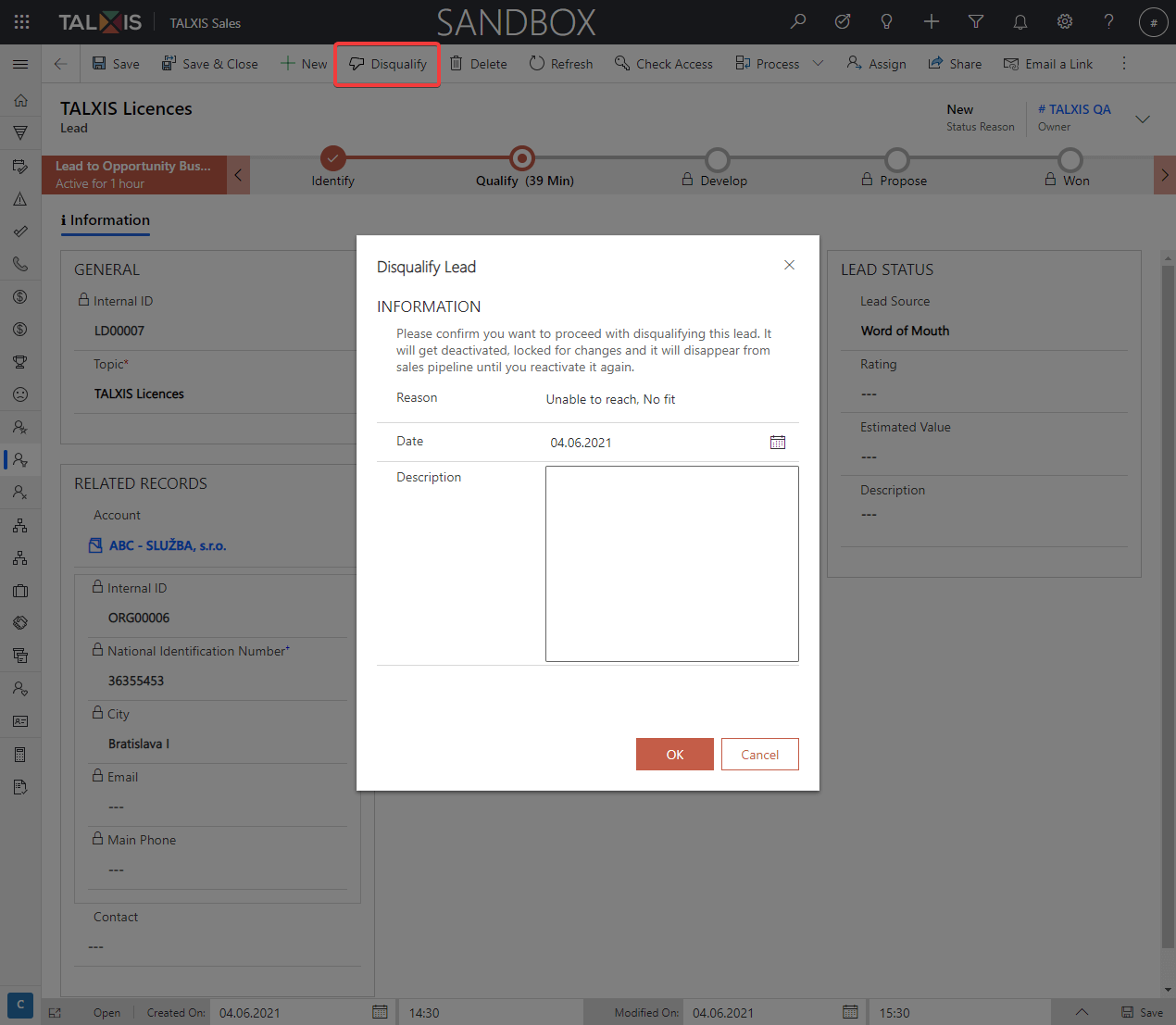Click the Description text area in dialog
This screenshot has height=1025, width=1176.
[672, 564]
